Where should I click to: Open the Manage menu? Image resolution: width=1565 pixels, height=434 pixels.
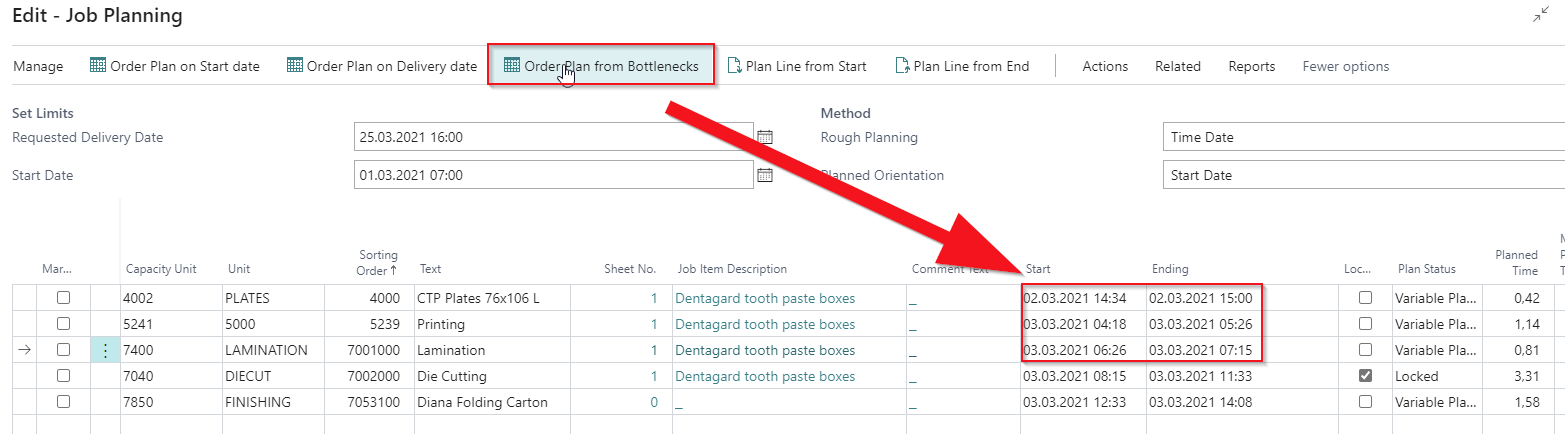(x=38, y=66)
